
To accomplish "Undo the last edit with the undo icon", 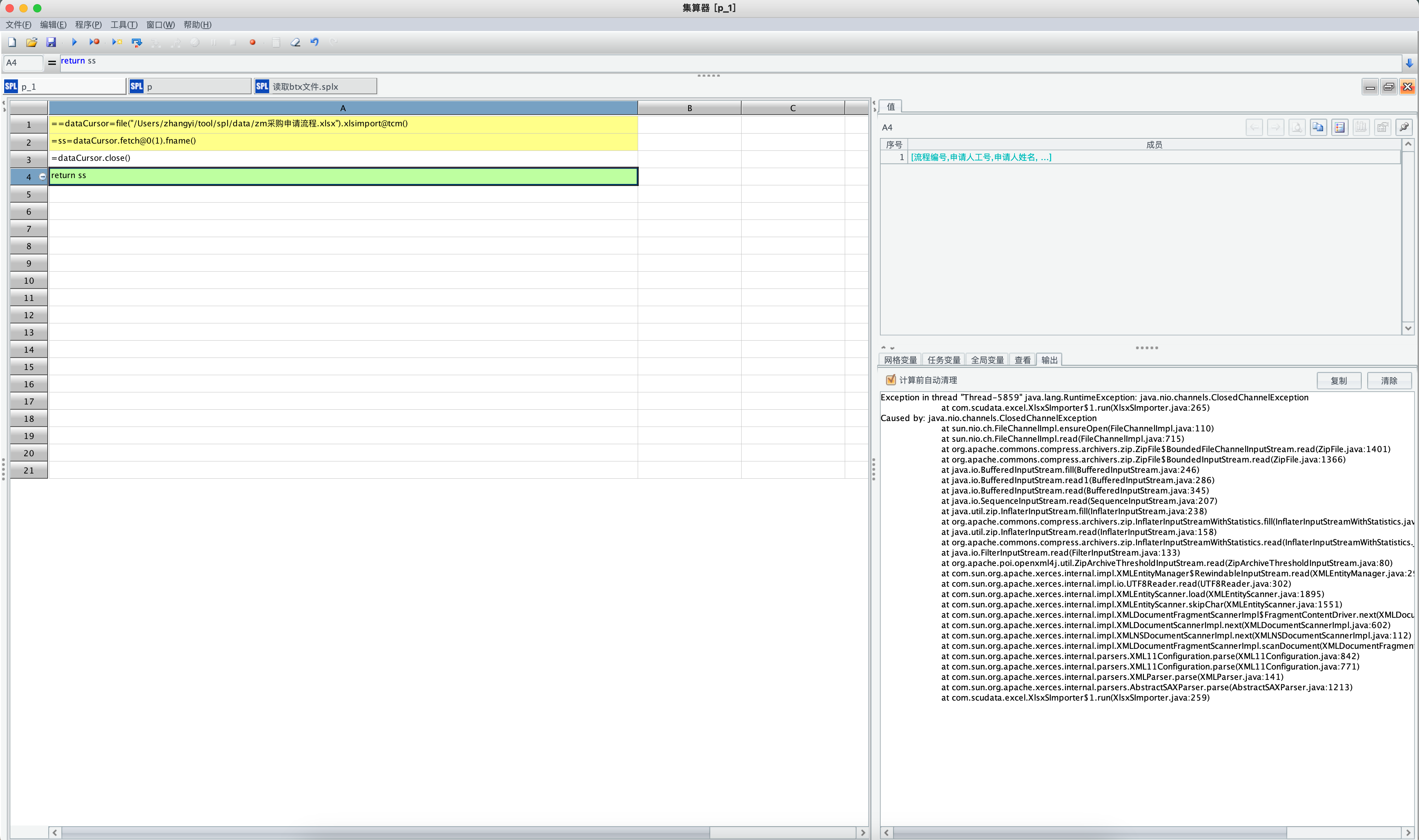I will (315, 42).
